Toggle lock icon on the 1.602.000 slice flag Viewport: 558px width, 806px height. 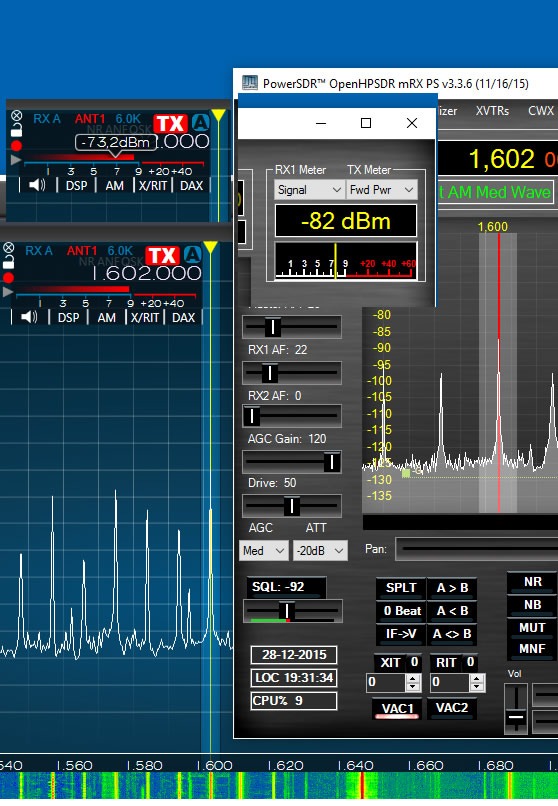[x=8, y=262]
